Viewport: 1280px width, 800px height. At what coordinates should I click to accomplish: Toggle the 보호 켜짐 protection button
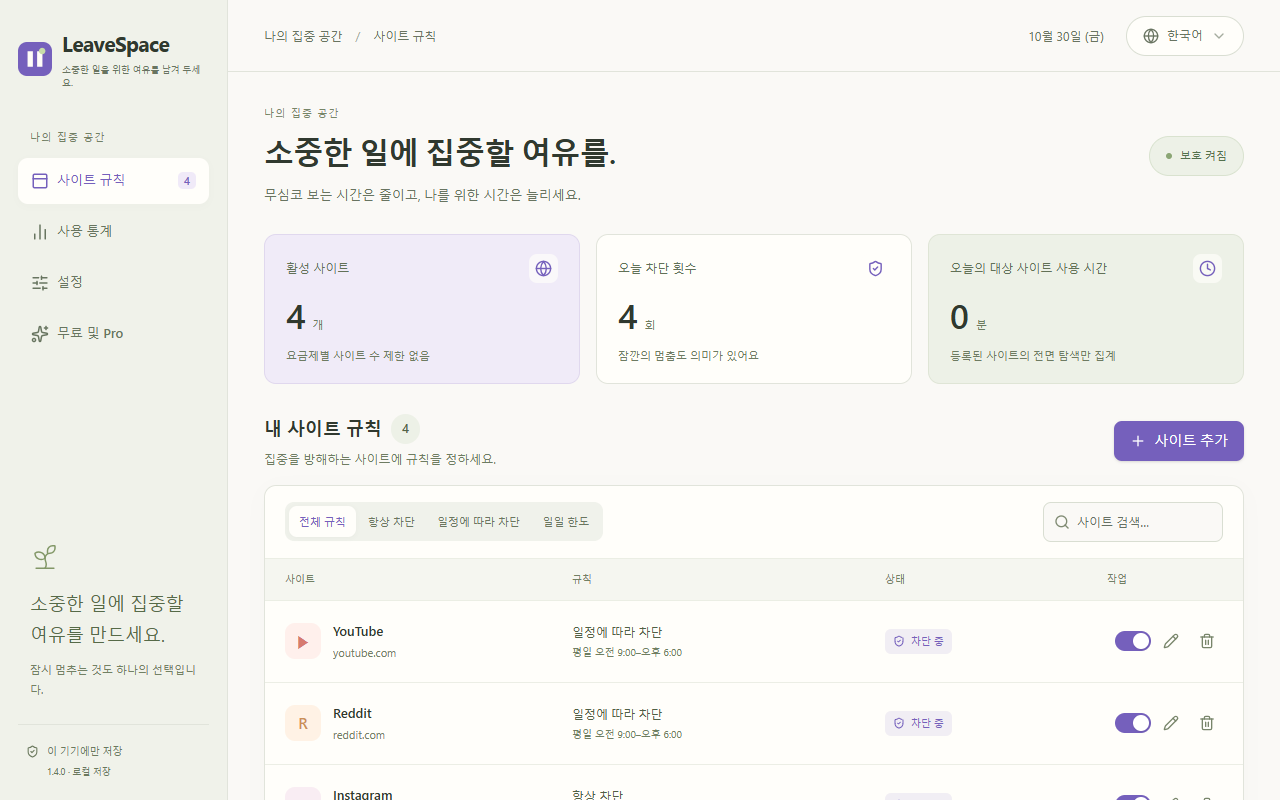(1196, 156)
